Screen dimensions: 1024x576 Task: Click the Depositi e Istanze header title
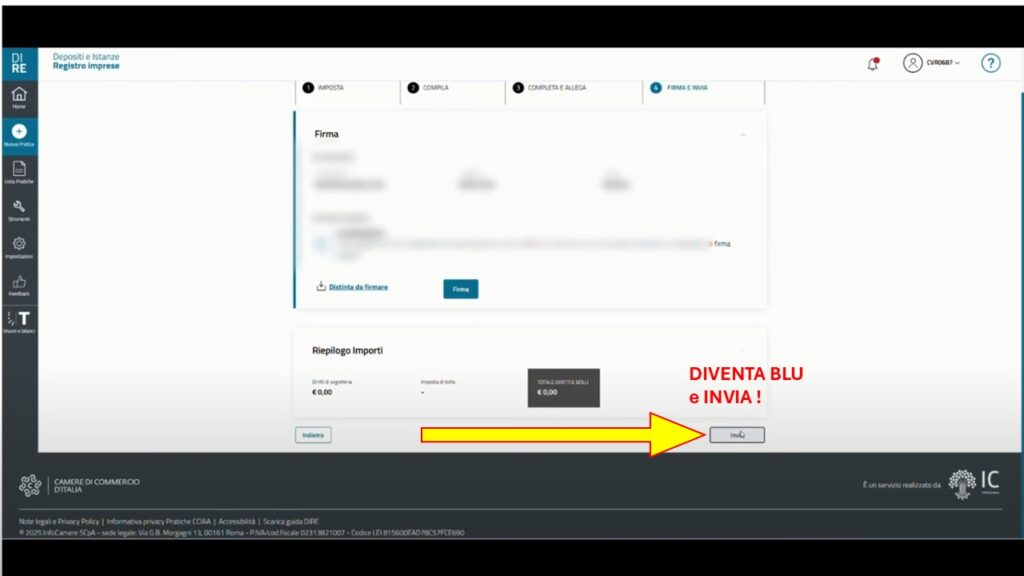point(86,57)
